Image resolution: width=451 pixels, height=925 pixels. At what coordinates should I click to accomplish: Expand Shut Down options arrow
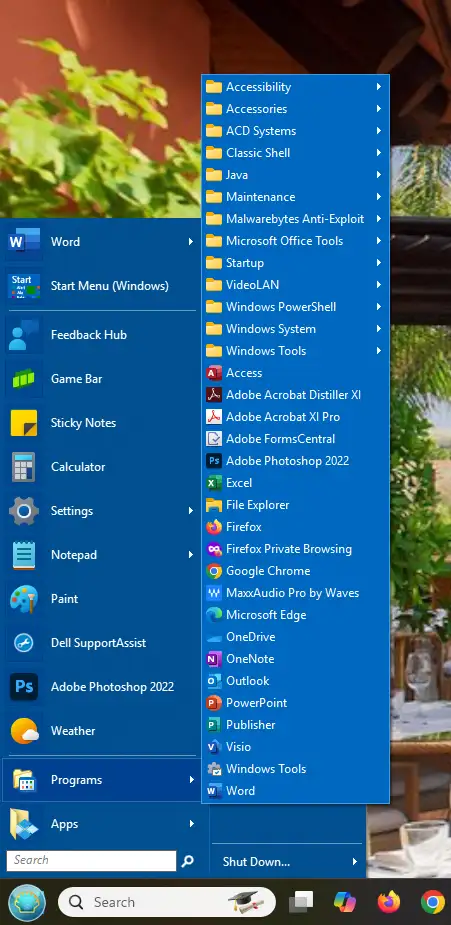355,862
